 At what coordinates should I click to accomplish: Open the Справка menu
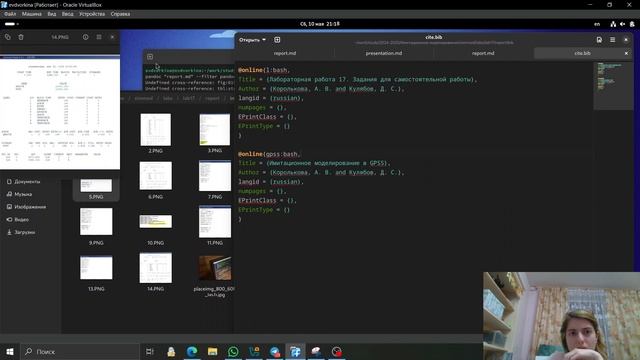120,14
